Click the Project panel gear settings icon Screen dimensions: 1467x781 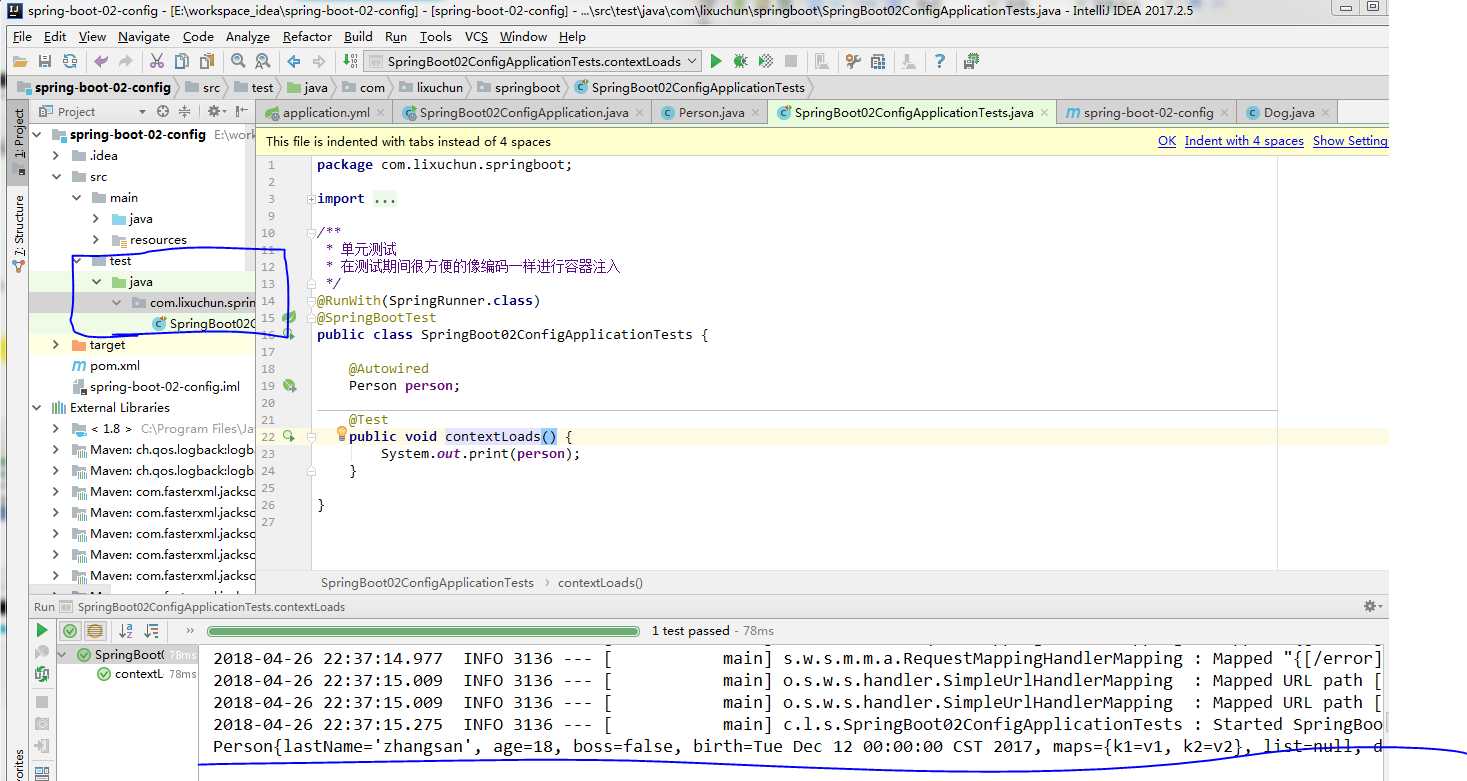pyautogui.click(x=213, y=112)
